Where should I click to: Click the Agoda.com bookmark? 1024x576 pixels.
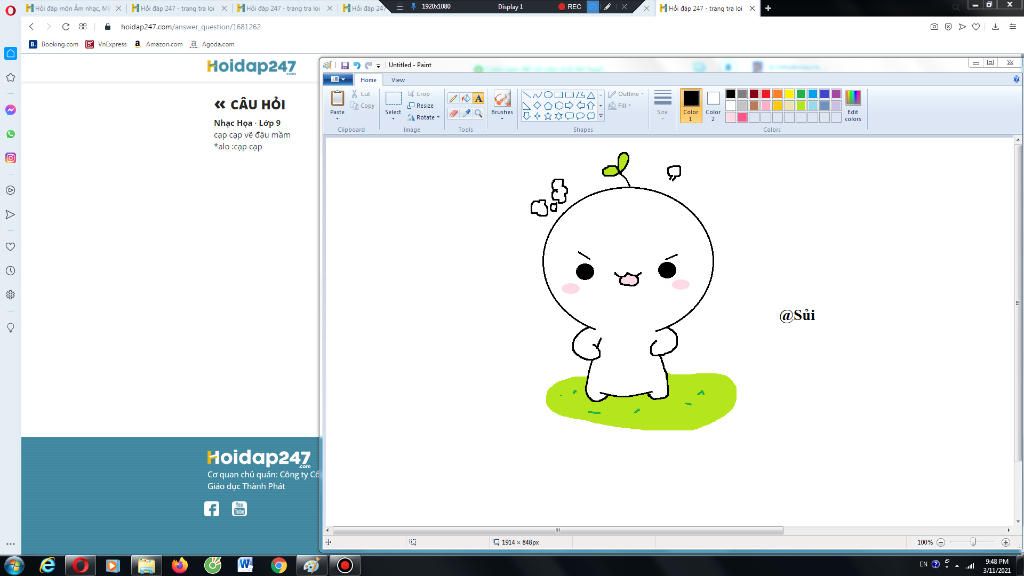pyautogui.click(x=212, y=44)
